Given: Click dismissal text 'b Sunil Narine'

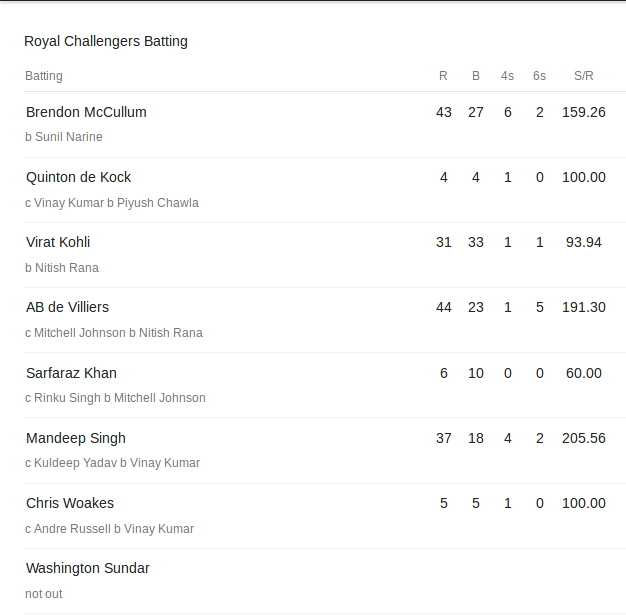Looking at the screenshot, I should (x=64, y=137).
